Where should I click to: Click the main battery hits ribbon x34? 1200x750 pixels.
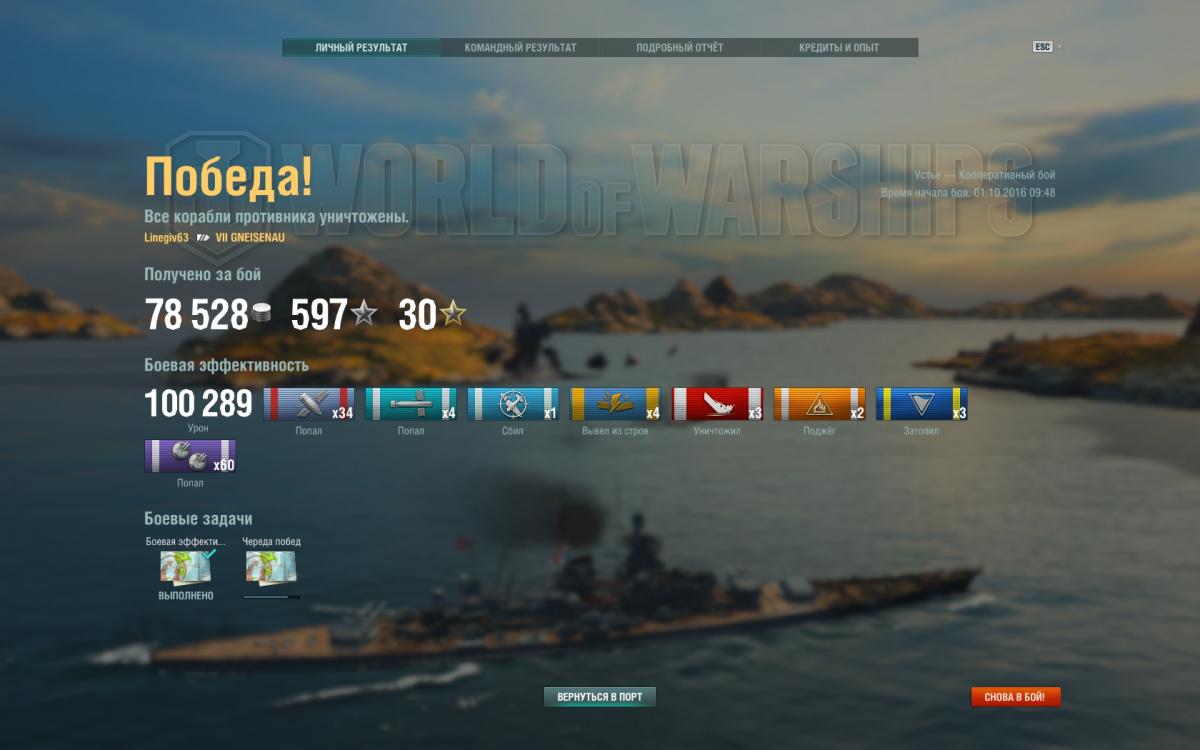[309, 404]
